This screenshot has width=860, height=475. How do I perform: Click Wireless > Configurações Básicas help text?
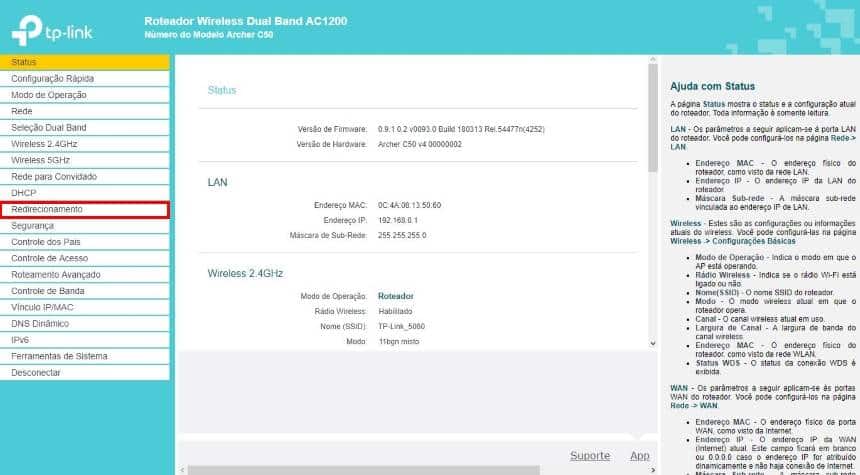733,241
